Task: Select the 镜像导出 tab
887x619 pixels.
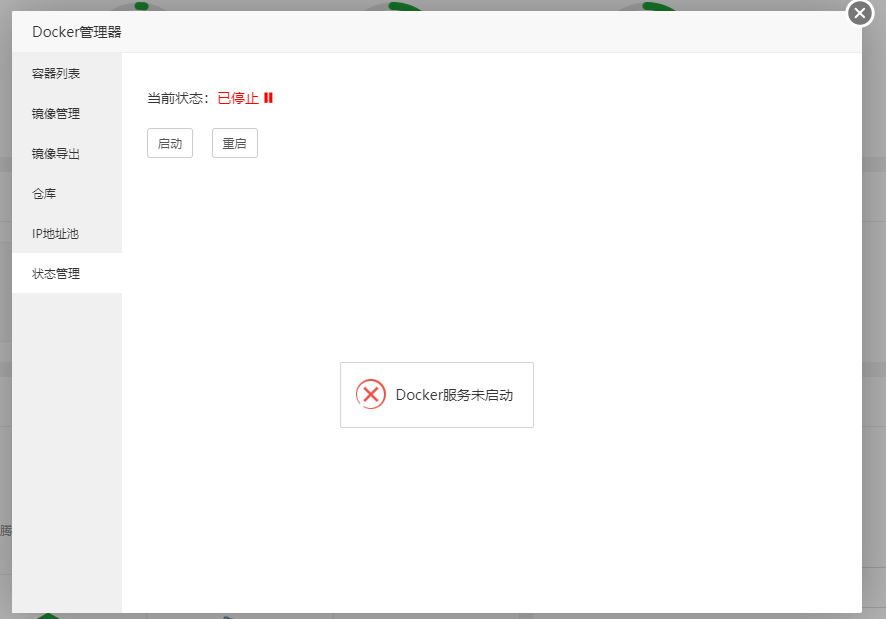Action: [67, 154]
